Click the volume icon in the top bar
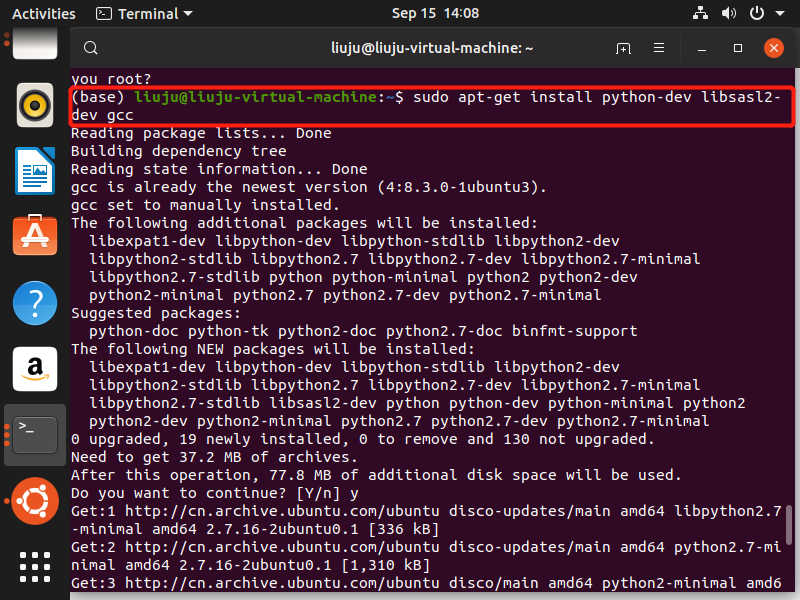 pyautogui.click(x=728, y=13)
